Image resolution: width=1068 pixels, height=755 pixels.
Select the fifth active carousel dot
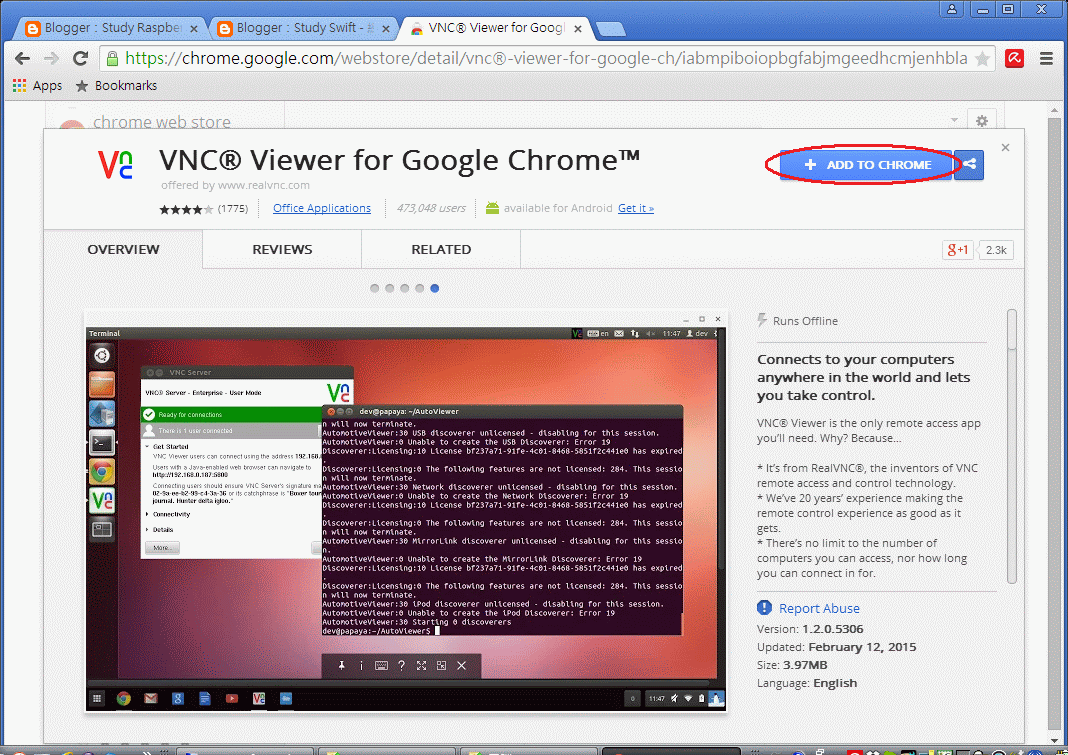pyautogui.click(x=435, y=288)
